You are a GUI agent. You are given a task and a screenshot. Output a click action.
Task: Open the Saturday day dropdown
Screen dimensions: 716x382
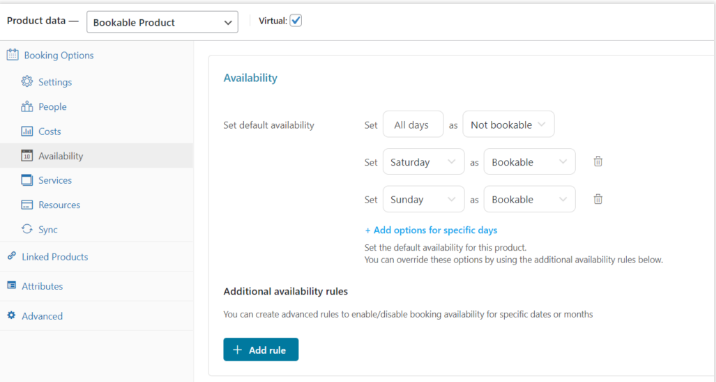pyautogui.click(x=423, y=162)
